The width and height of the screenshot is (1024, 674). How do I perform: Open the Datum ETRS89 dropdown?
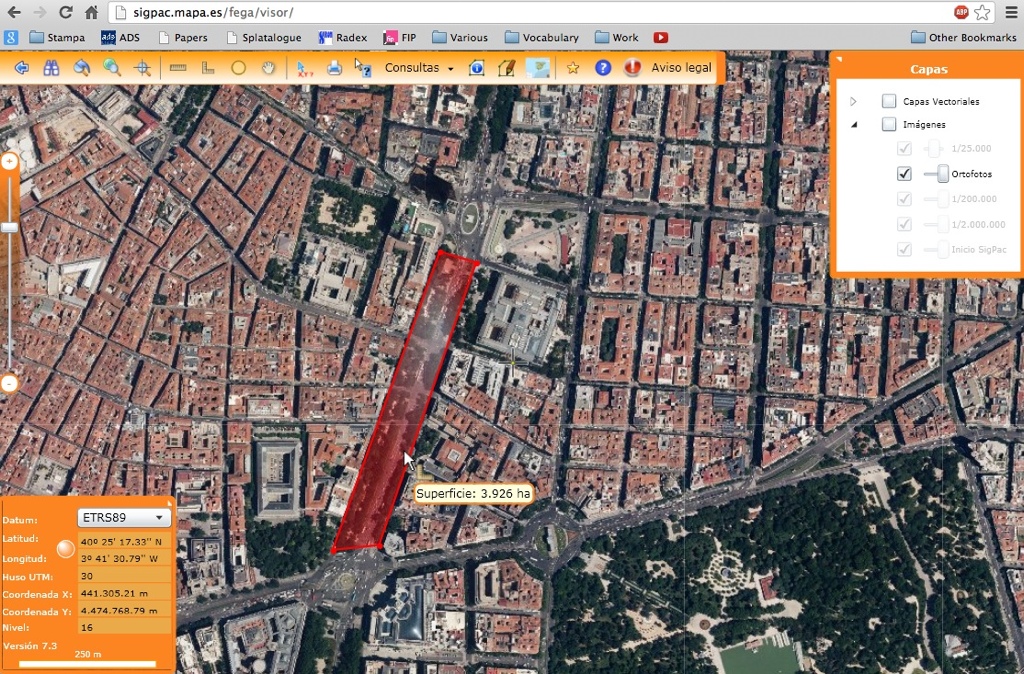pyautogui.click(x=124, y=518)
